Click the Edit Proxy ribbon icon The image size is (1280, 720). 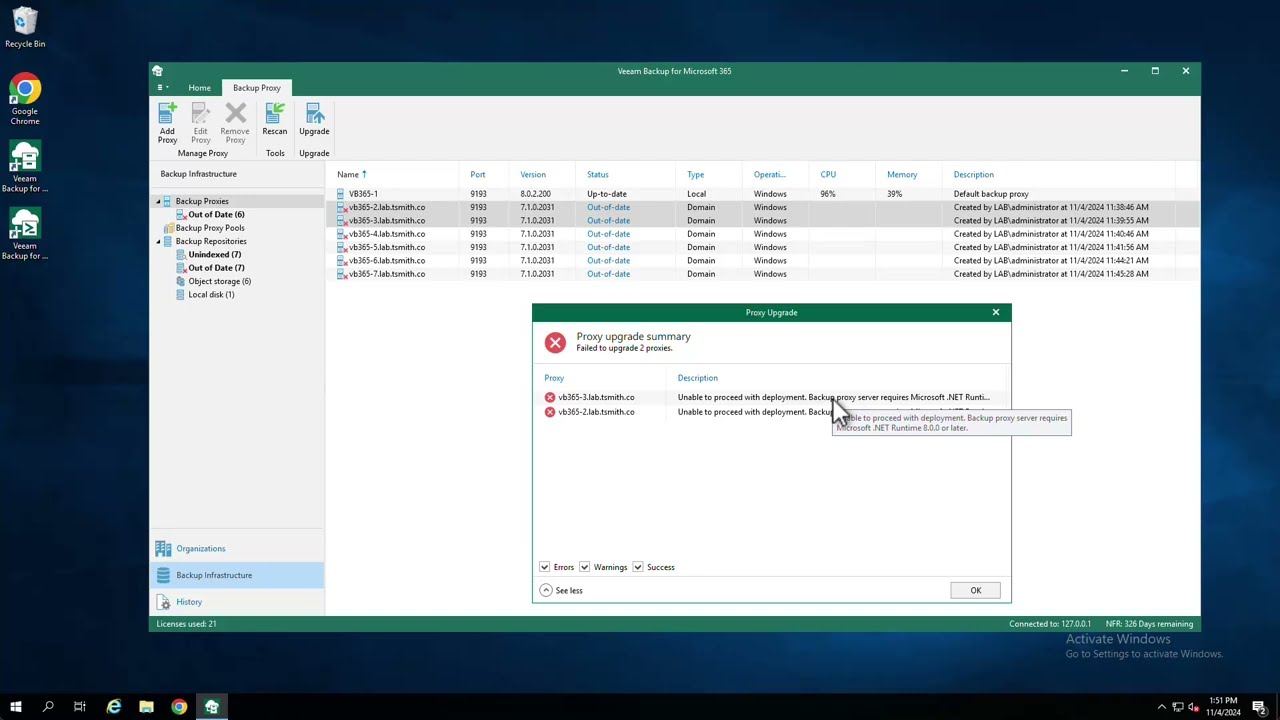point(200,123)
